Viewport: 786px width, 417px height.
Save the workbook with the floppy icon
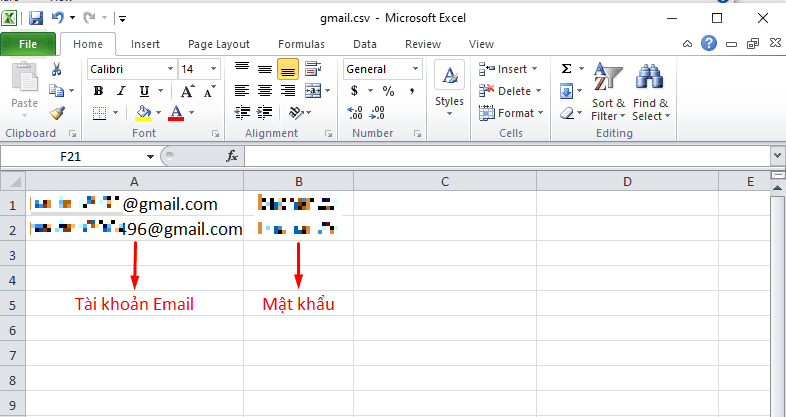point(36,19)
